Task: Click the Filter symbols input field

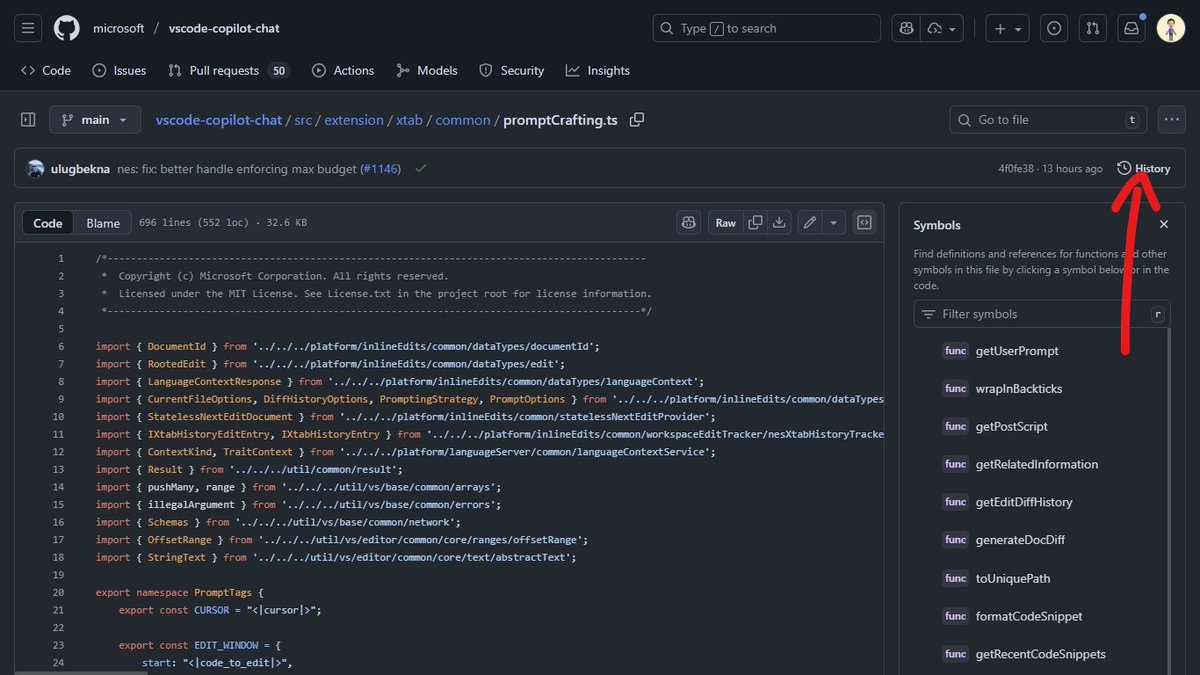Action: tap(1041, 314)
